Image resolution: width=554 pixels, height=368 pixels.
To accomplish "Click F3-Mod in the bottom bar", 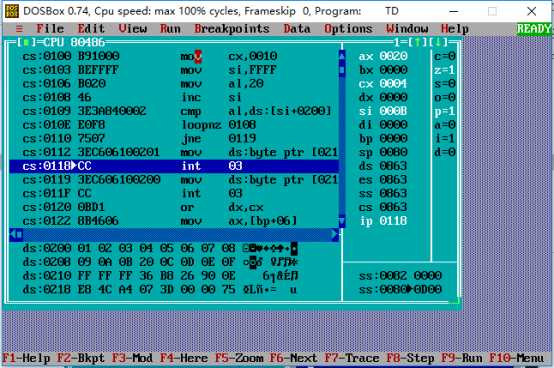I will (132, 358).
